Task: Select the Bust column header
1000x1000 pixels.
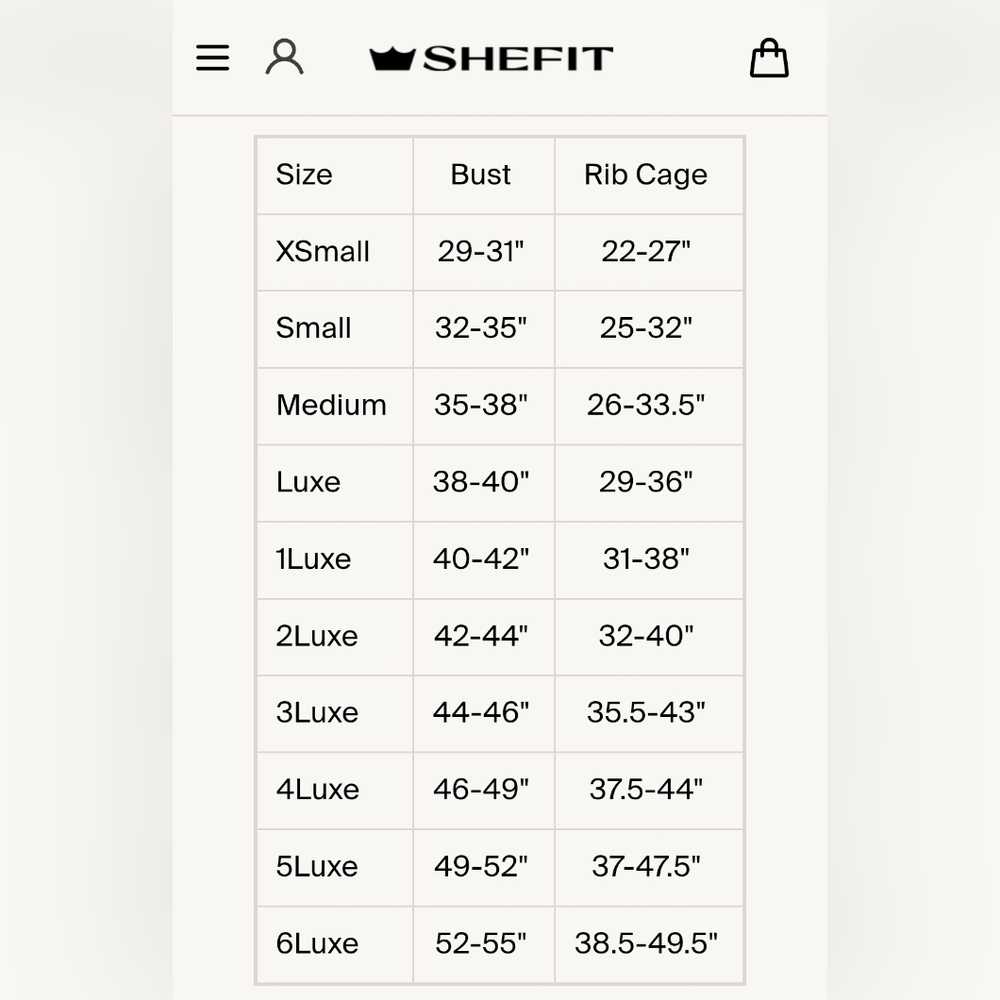Action: pyautogui.click(x=480, y=175)
